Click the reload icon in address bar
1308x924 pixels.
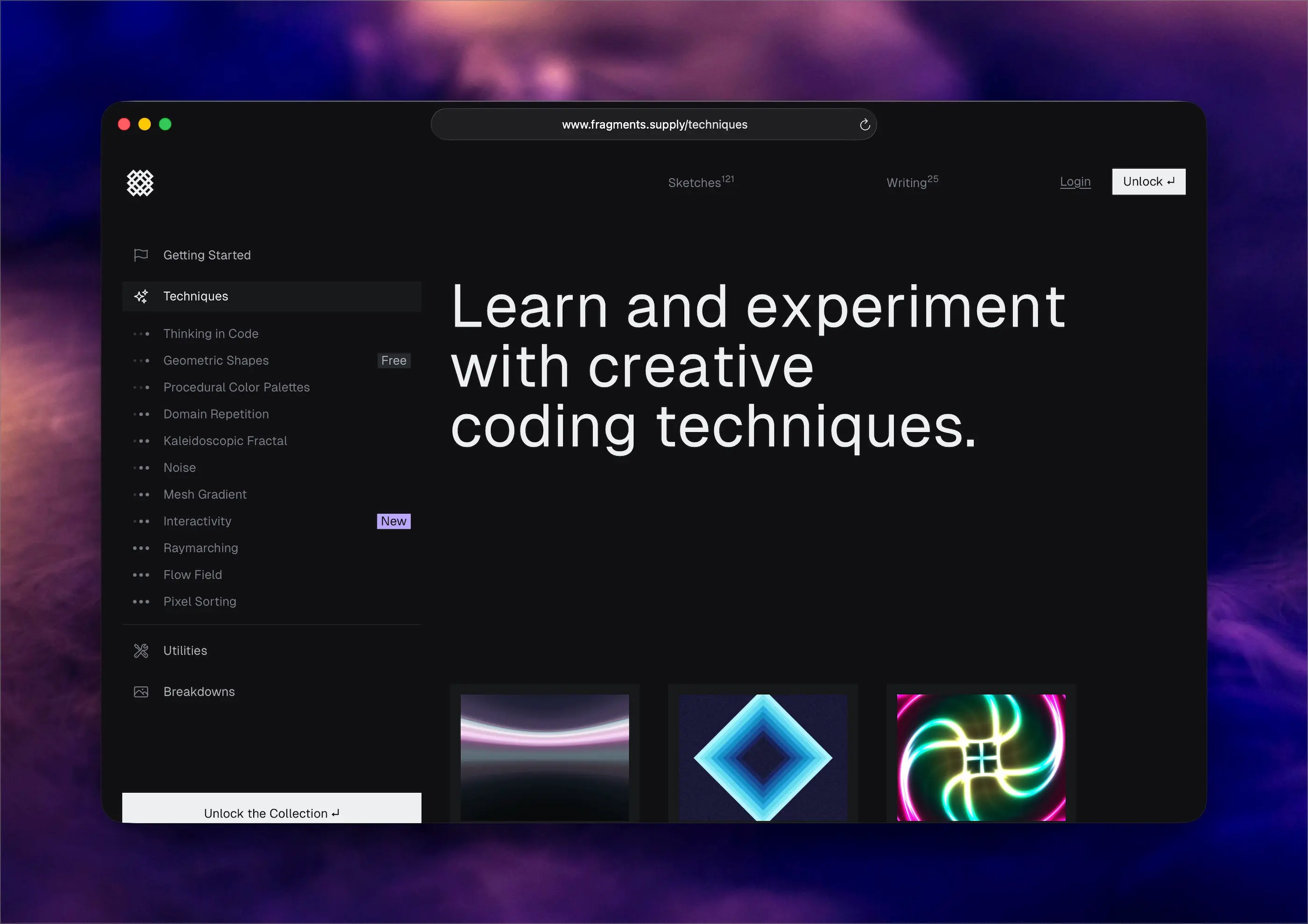(864, 125)
